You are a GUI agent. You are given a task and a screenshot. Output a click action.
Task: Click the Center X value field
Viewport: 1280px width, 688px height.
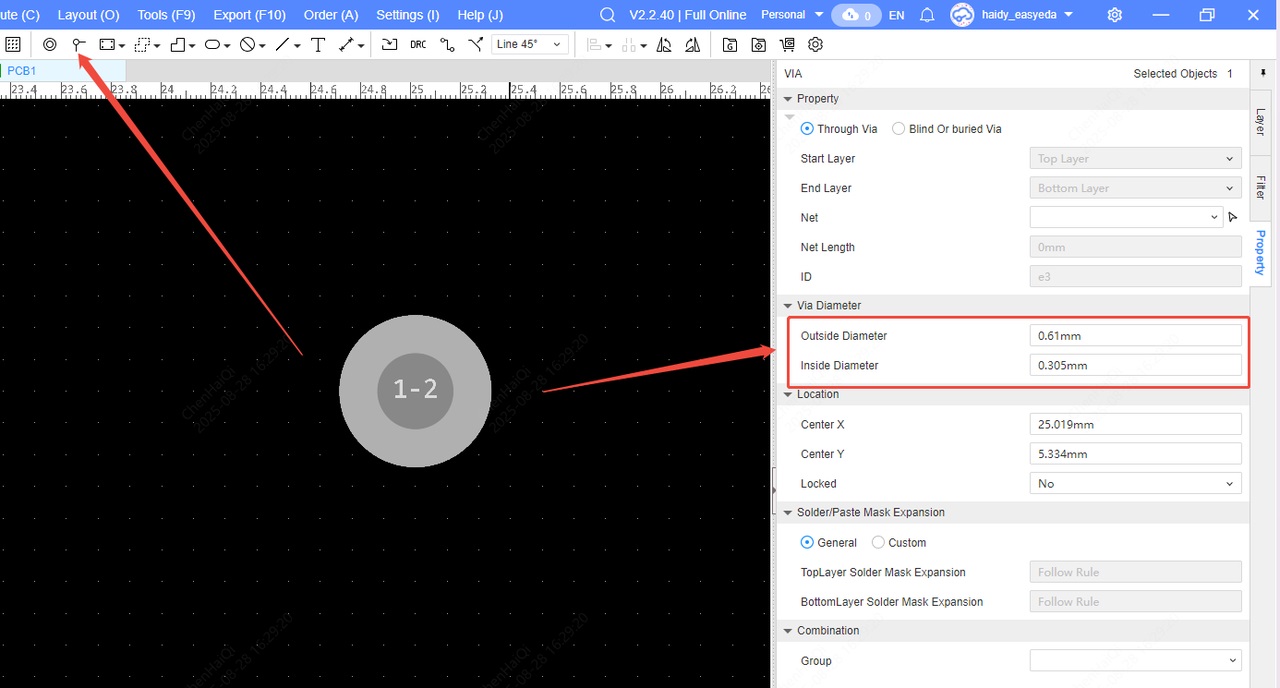tap(1135, 425)
